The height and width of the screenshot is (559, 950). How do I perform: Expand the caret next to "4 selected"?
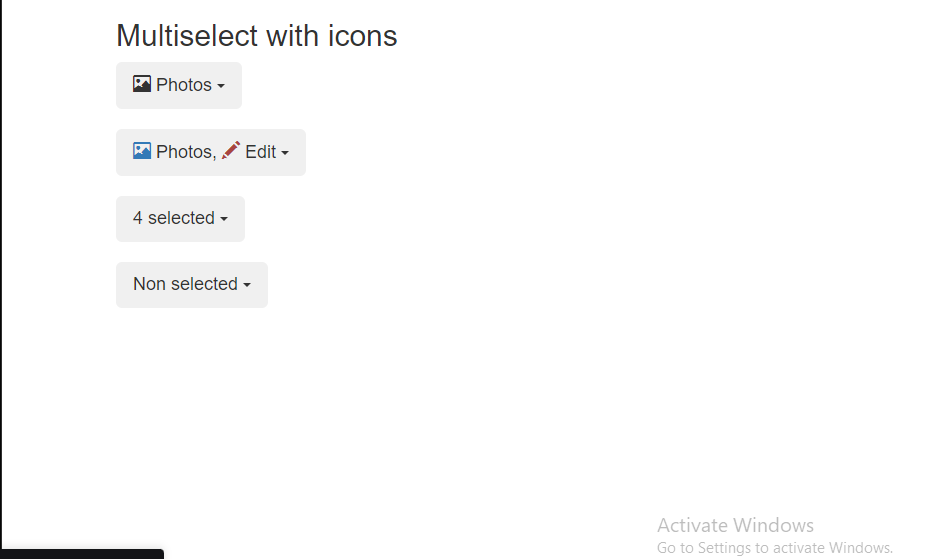click(224, 219)
